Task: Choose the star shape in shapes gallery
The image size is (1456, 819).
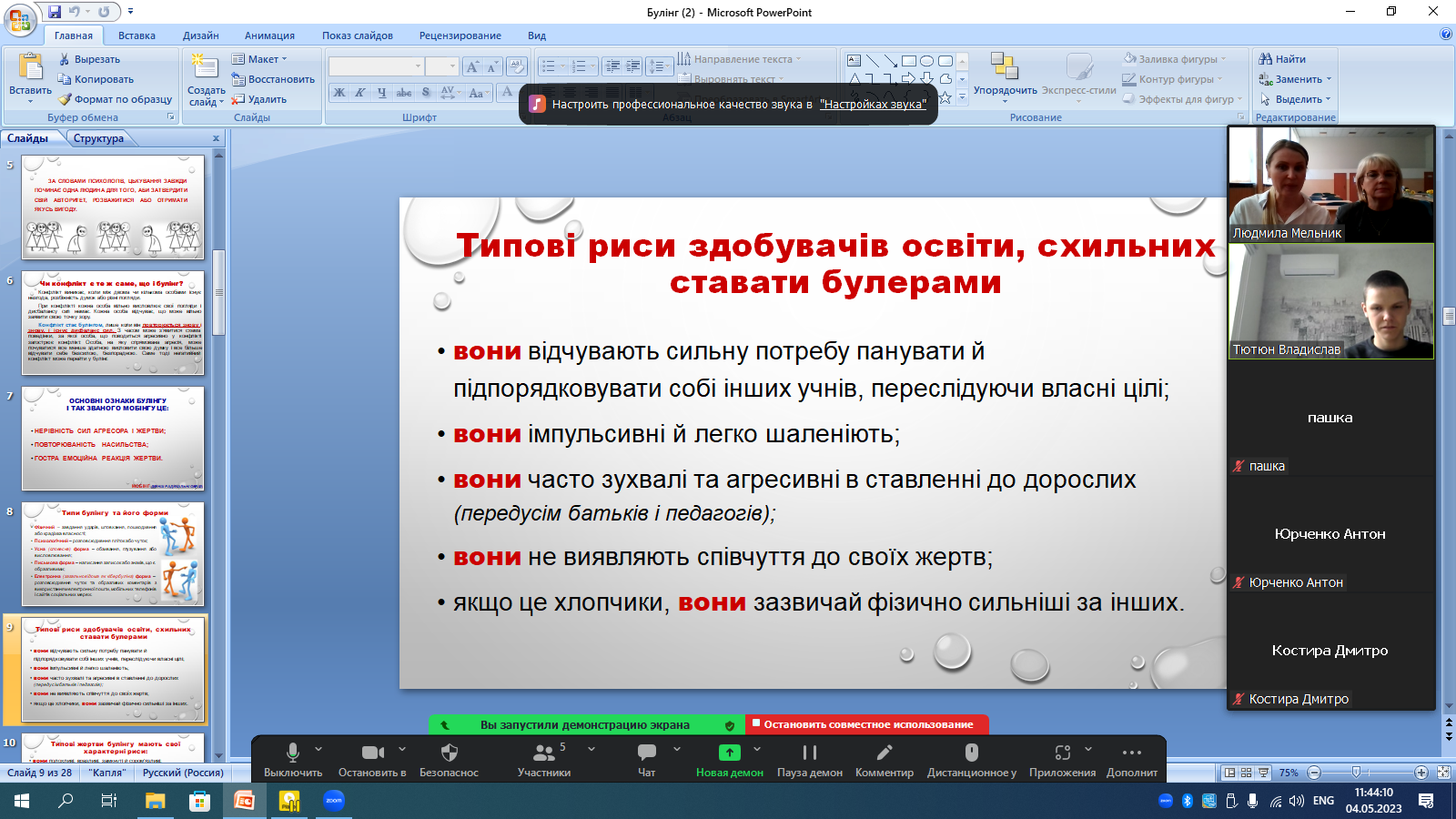Action: pos(945,97)
